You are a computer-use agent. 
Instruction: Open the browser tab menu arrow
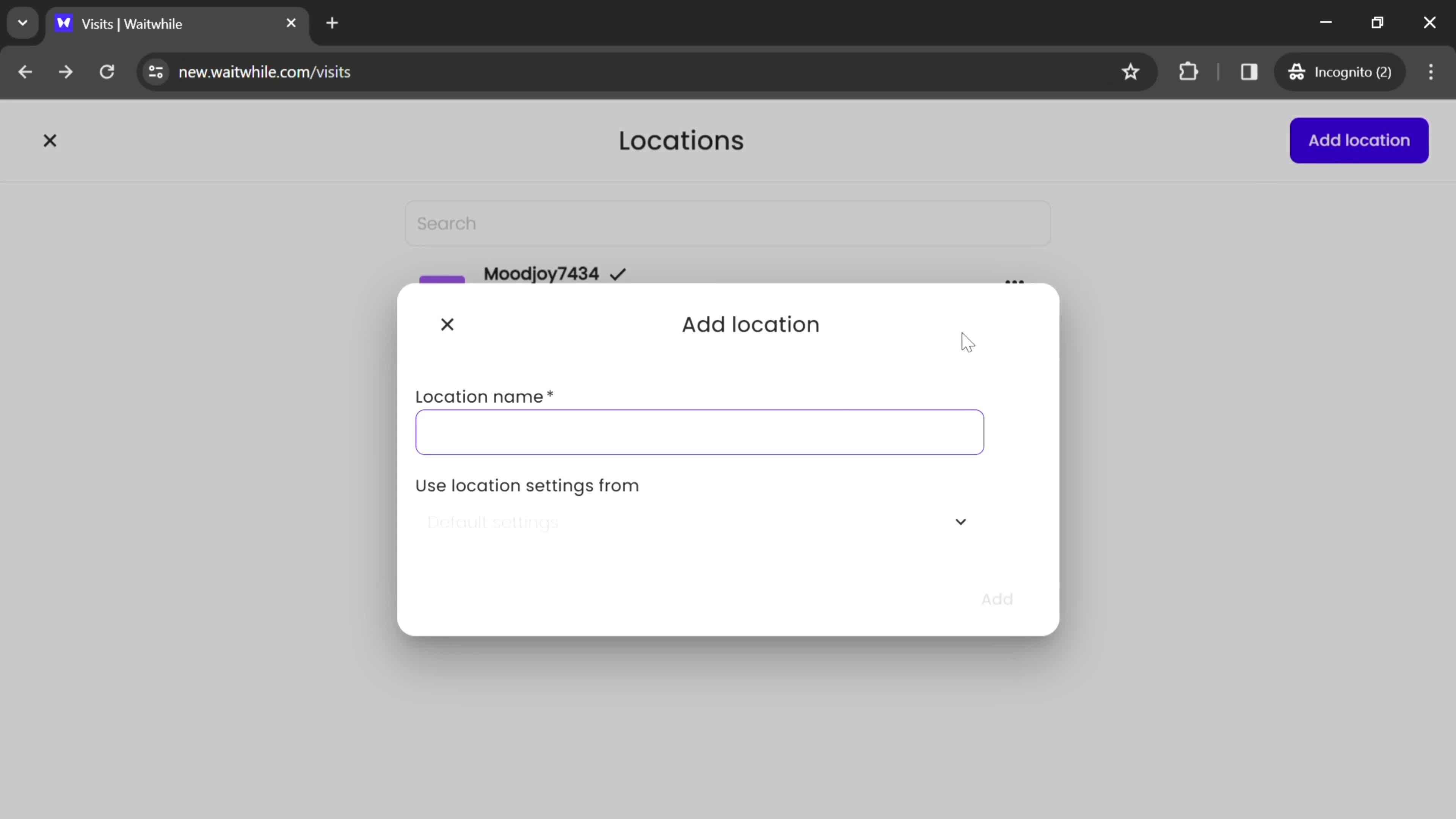point(22,22)
